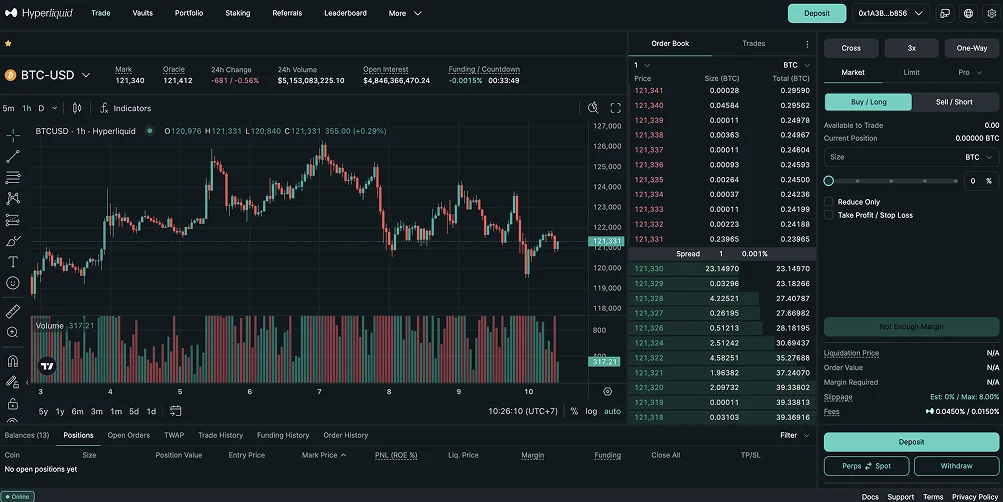Select the Buy / Long side
The image size is (1003, 502).
pyautogui.click(x=868, y=102)
